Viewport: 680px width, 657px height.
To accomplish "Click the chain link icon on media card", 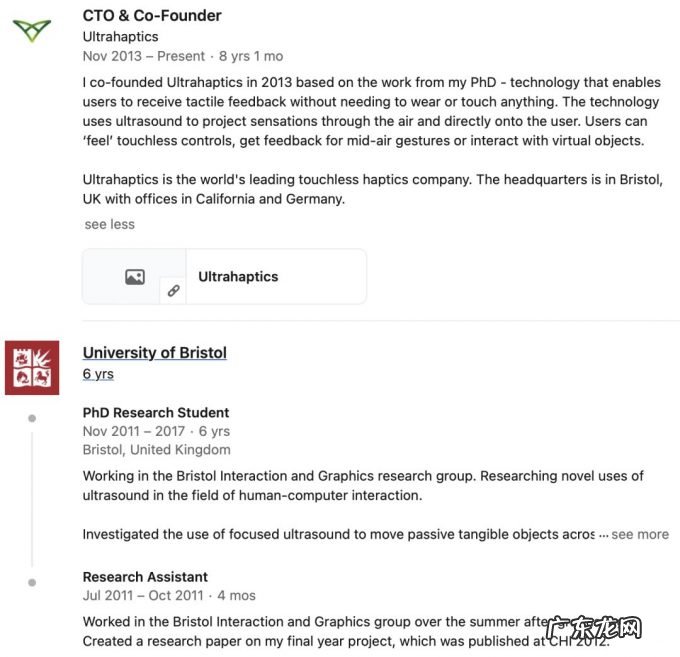I will (174, 291).
